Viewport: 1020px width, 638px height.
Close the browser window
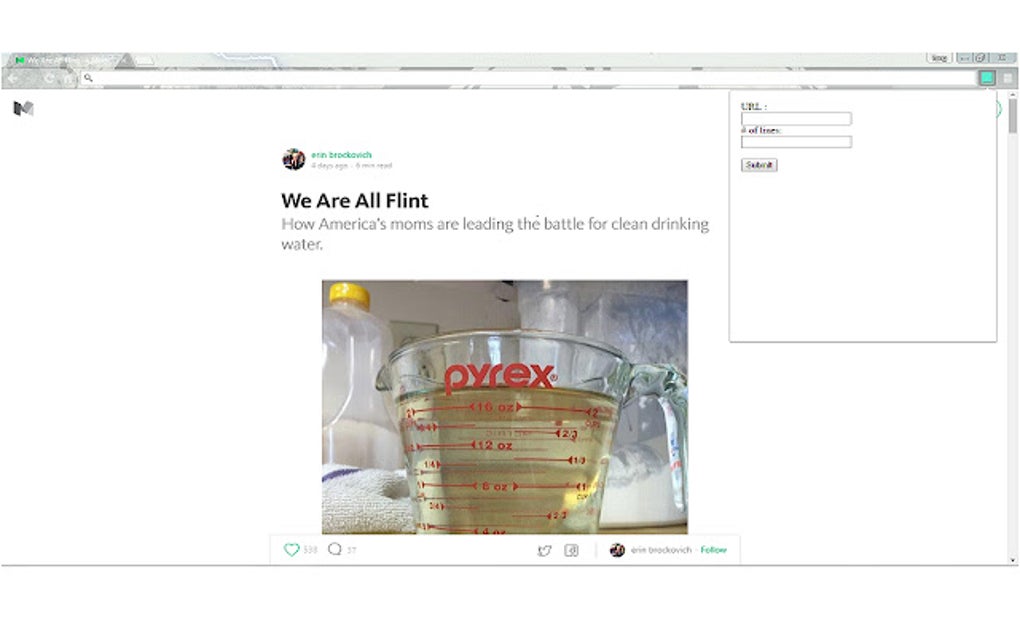[1002, 58]
